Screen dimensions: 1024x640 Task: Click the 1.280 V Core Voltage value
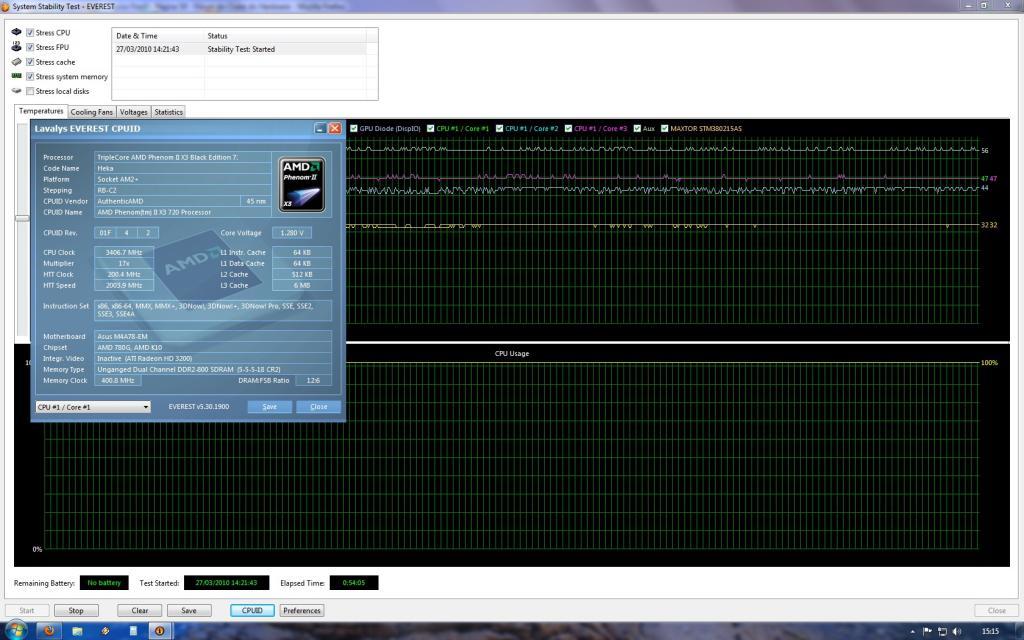292,232
